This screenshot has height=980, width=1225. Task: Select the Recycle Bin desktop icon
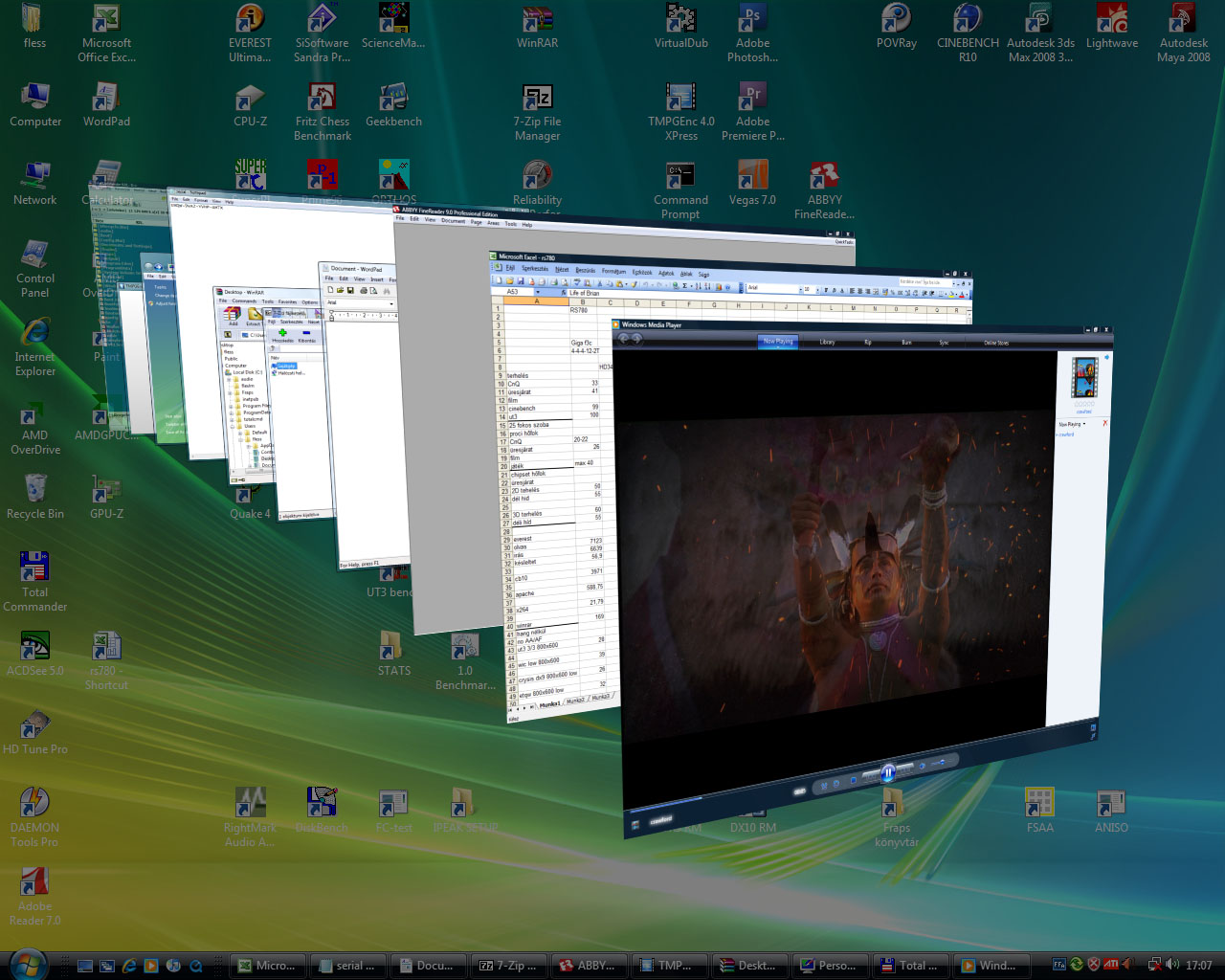(34, 498)
